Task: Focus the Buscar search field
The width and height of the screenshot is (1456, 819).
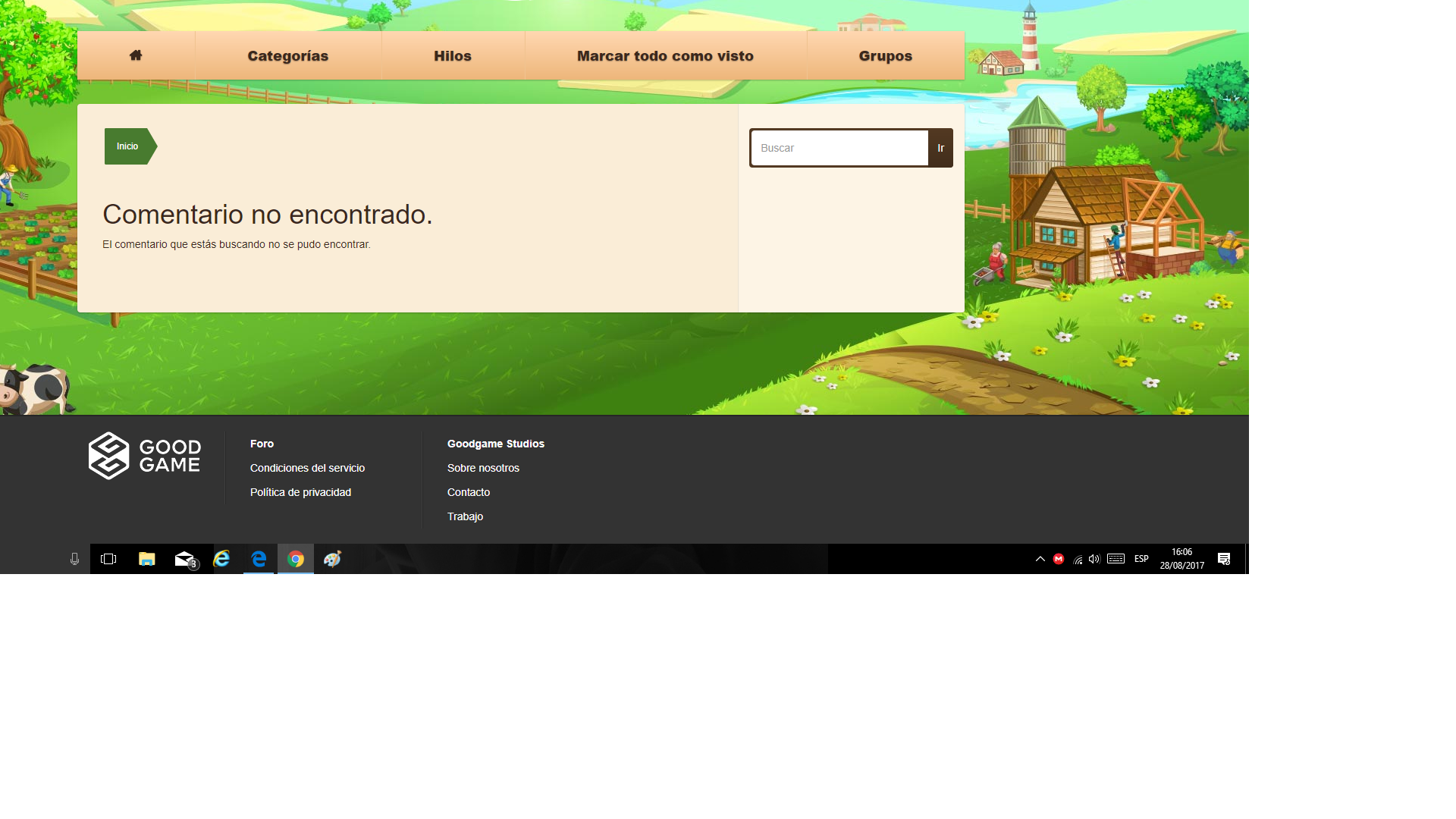Action: pyautogui.click(x=839, y=148)
